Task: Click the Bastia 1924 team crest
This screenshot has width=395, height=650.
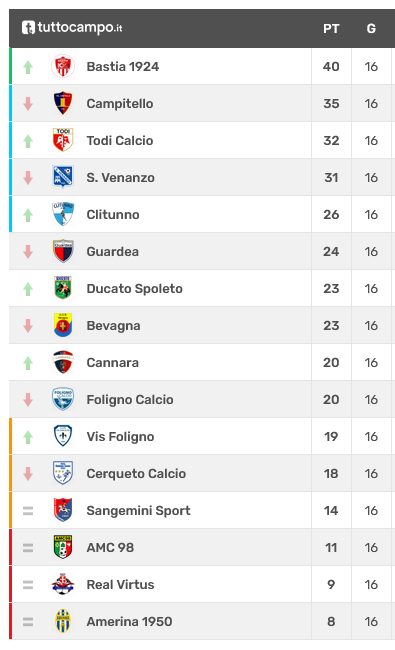Action: pos(63,66)
